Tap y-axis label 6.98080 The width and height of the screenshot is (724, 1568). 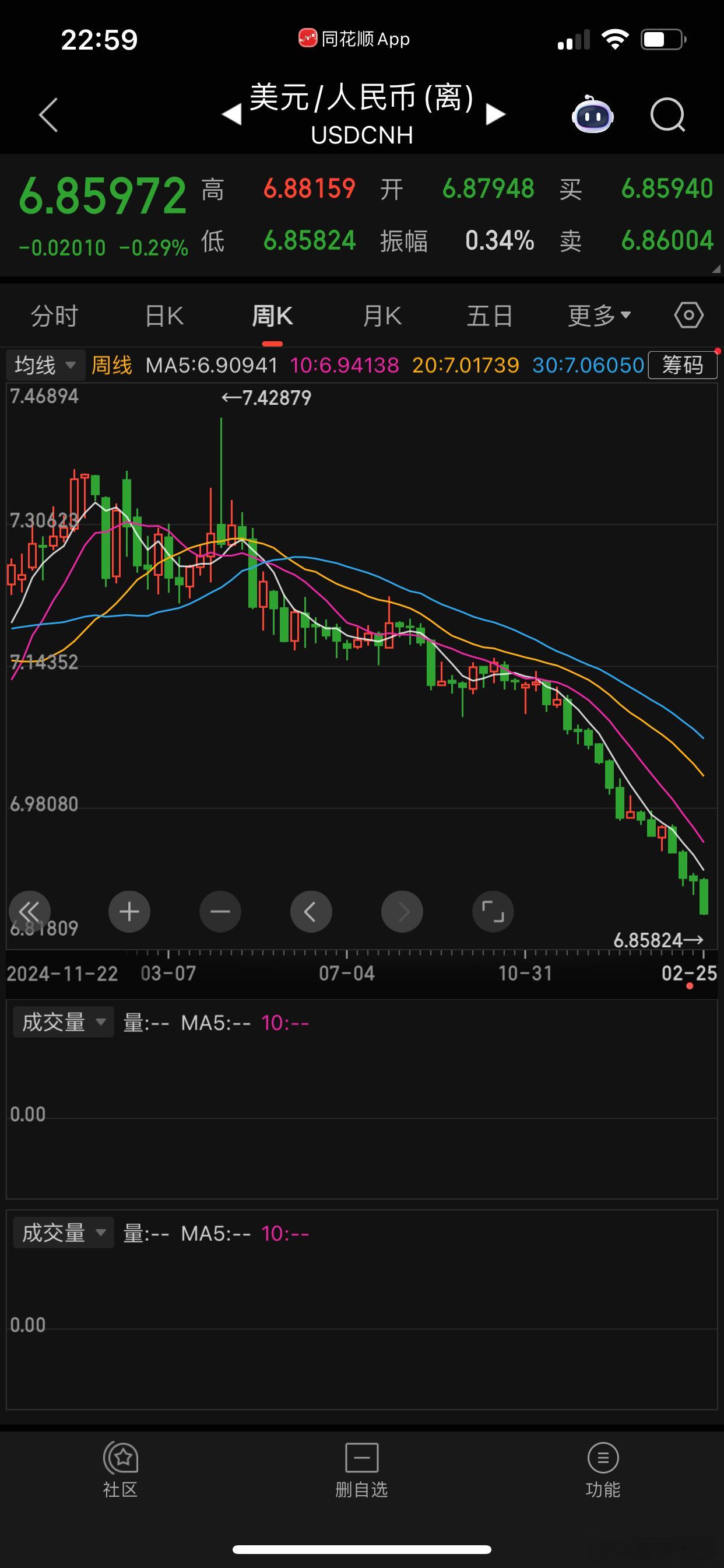[44, 804]
